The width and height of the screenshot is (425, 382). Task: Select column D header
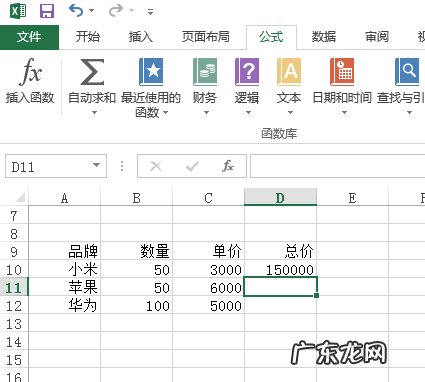tap(280, 197)
